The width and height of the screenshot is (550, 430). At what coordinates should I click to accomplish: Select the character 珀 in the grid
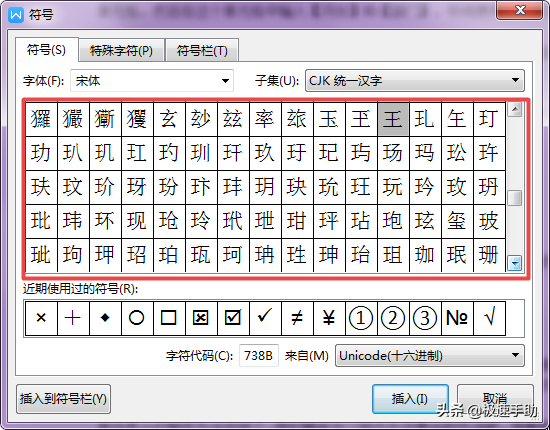pyautogui.click(x=169, y=255)
